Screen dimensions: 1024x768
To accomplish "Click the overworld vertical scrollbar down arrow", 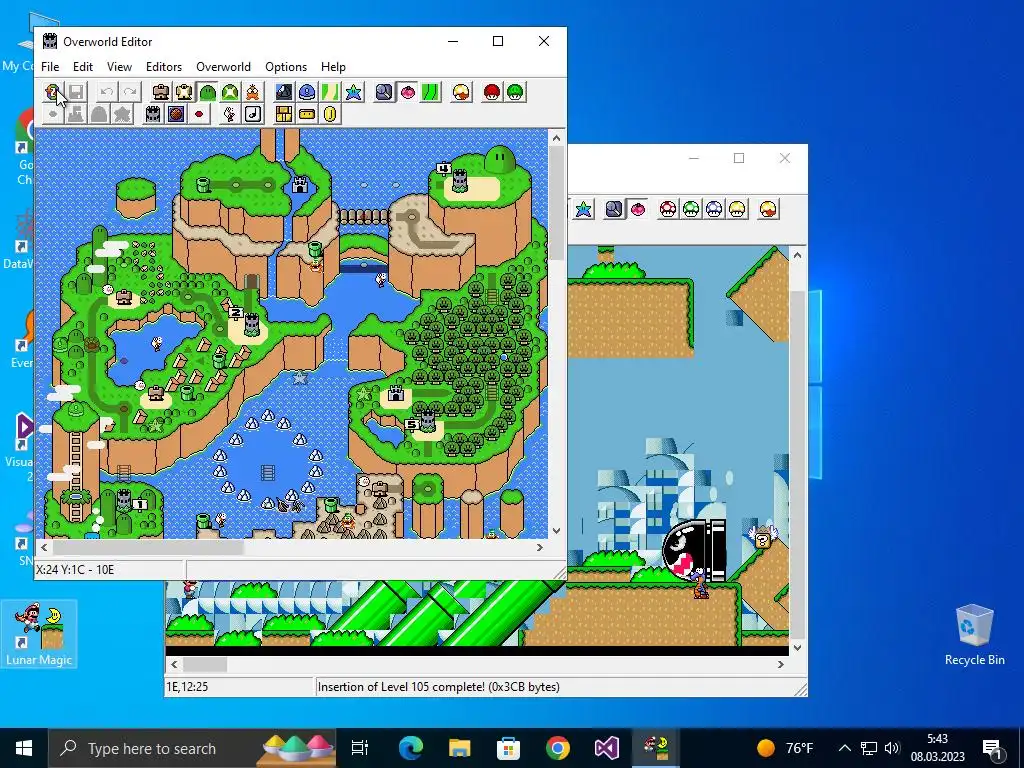I will click(556, 531).
